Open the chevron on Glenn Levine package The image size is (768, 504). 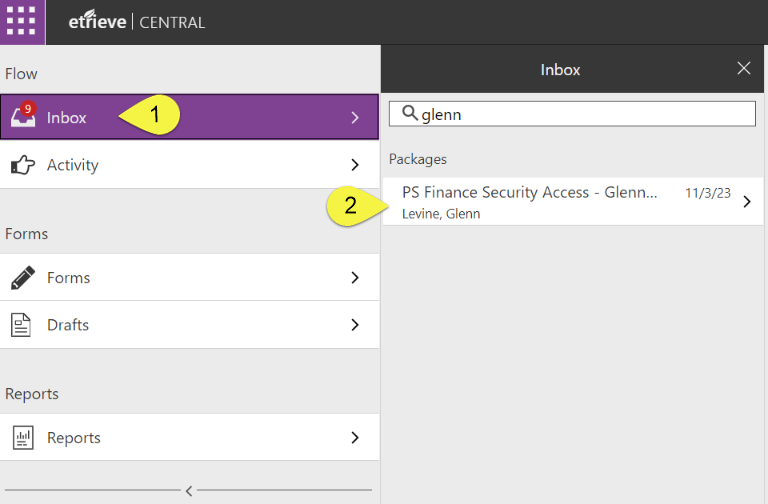746,201
